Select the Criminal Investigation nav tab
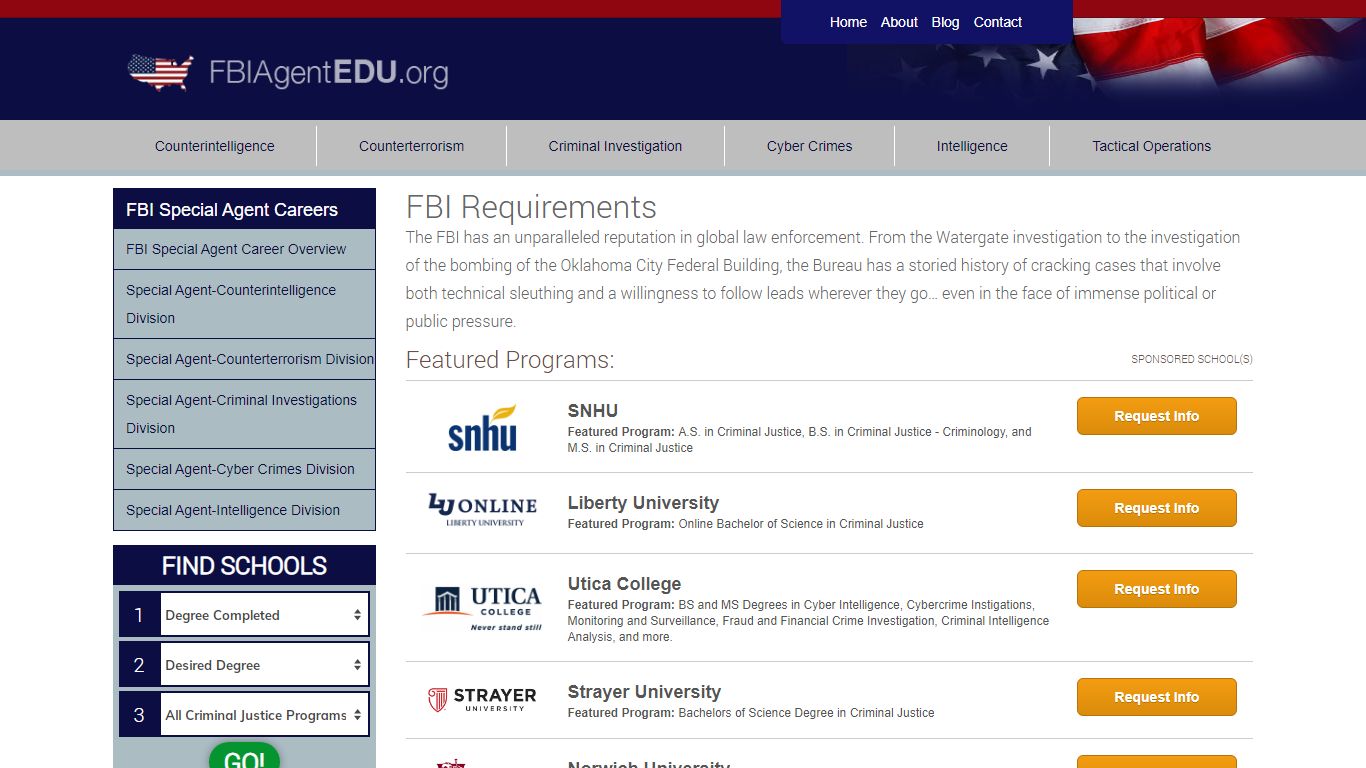The width and height of the screenshot is (1366, 768). pos(615,146)
